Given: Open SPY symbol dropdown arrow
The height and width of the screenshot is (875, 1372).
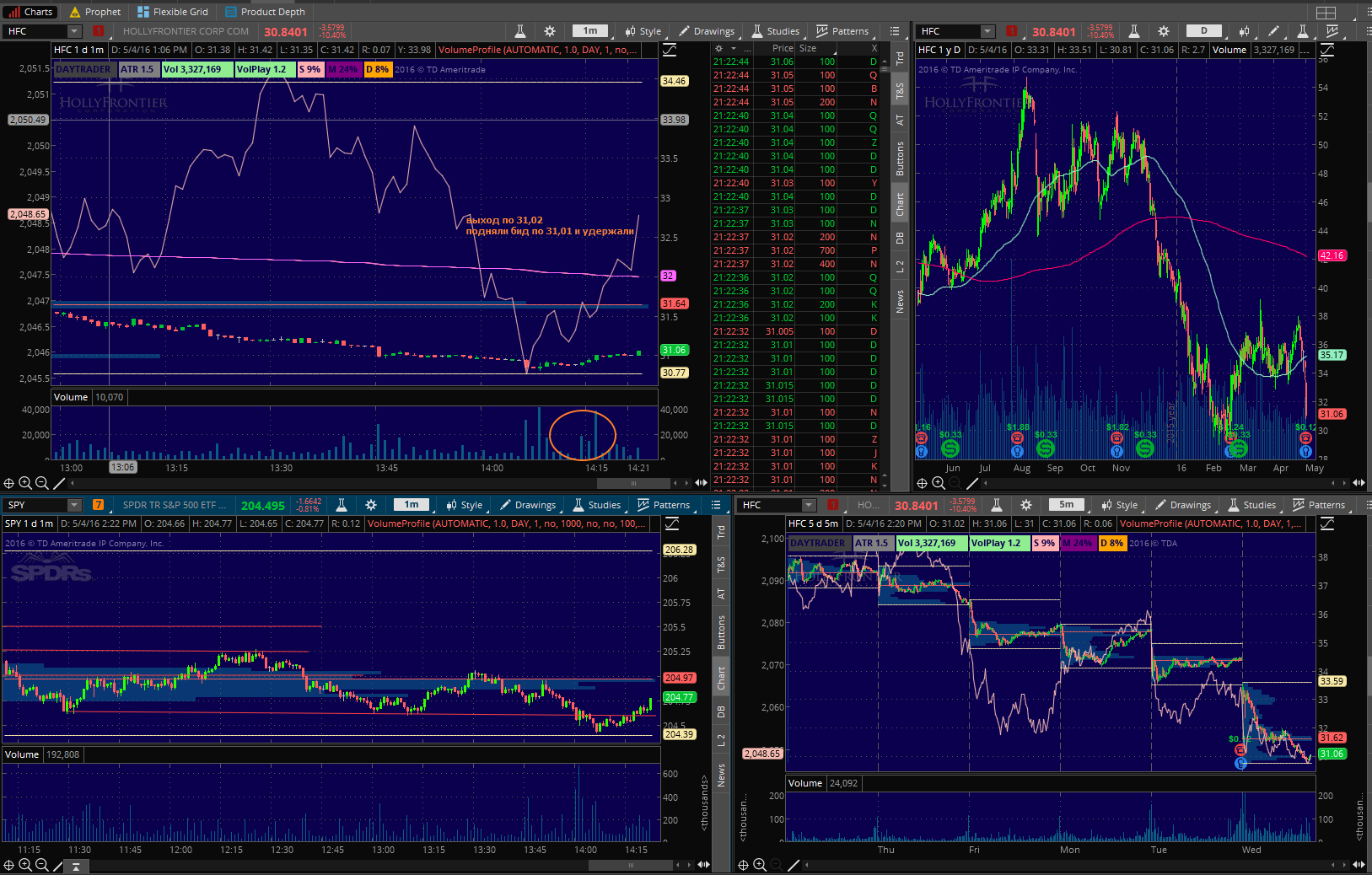Looking at the screenshot, I should pyautogui.click(x=74, y=505).
